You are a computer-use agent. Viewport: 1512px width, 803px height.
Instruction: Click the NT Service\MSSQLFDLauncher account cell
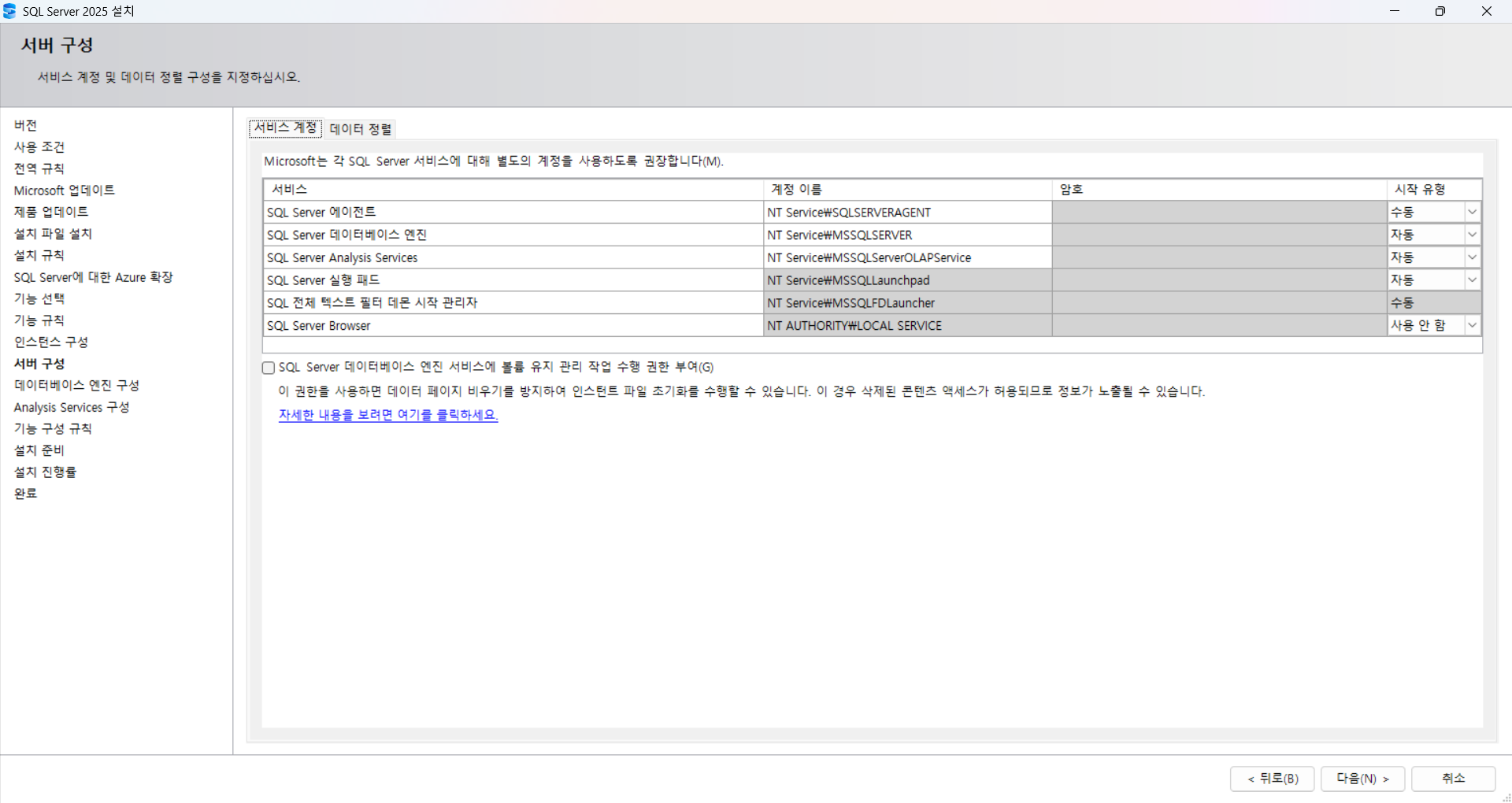(x=907, y=303)
